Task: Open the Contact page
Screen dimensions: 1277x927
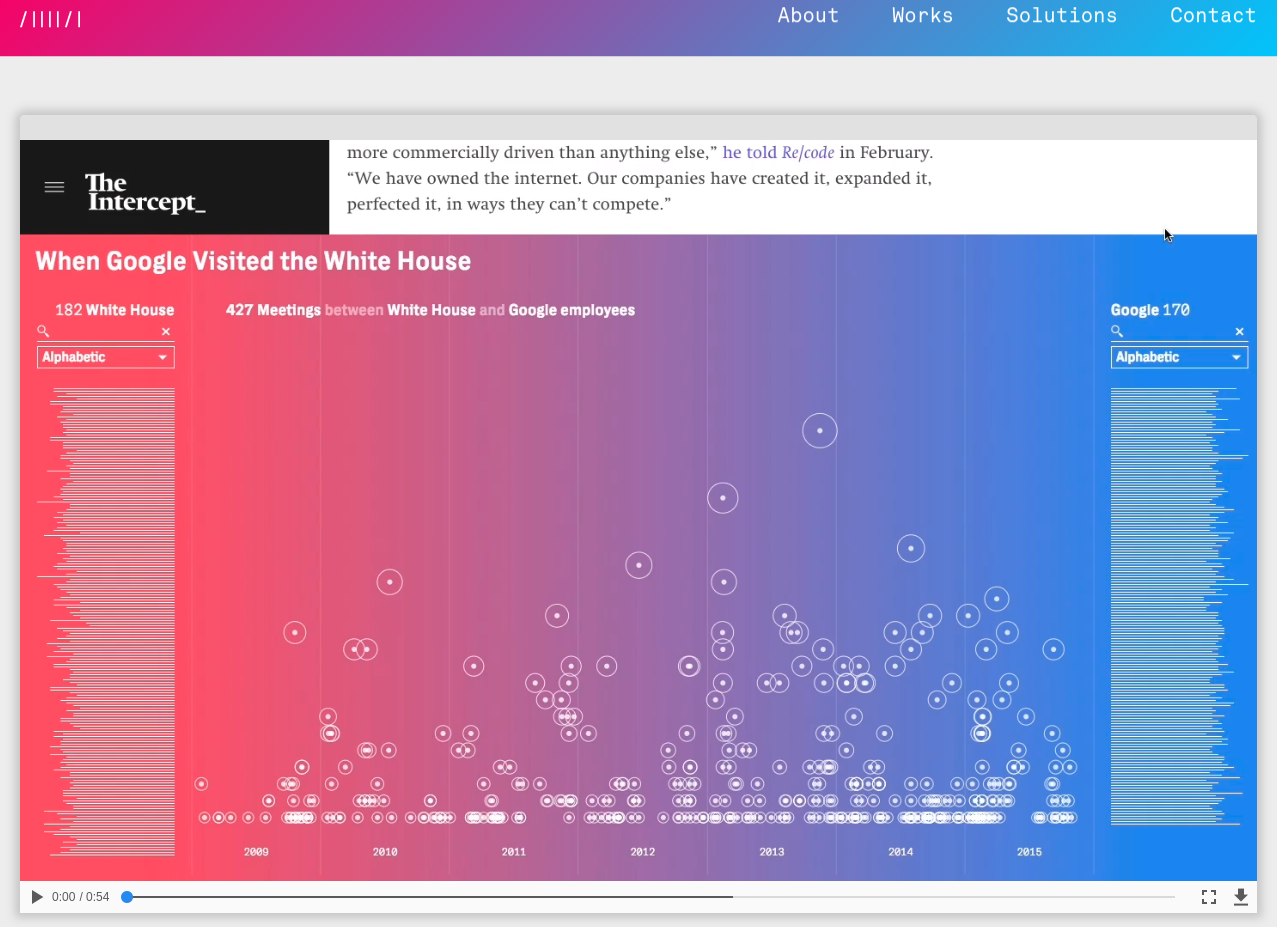Action: (1213, 15)
